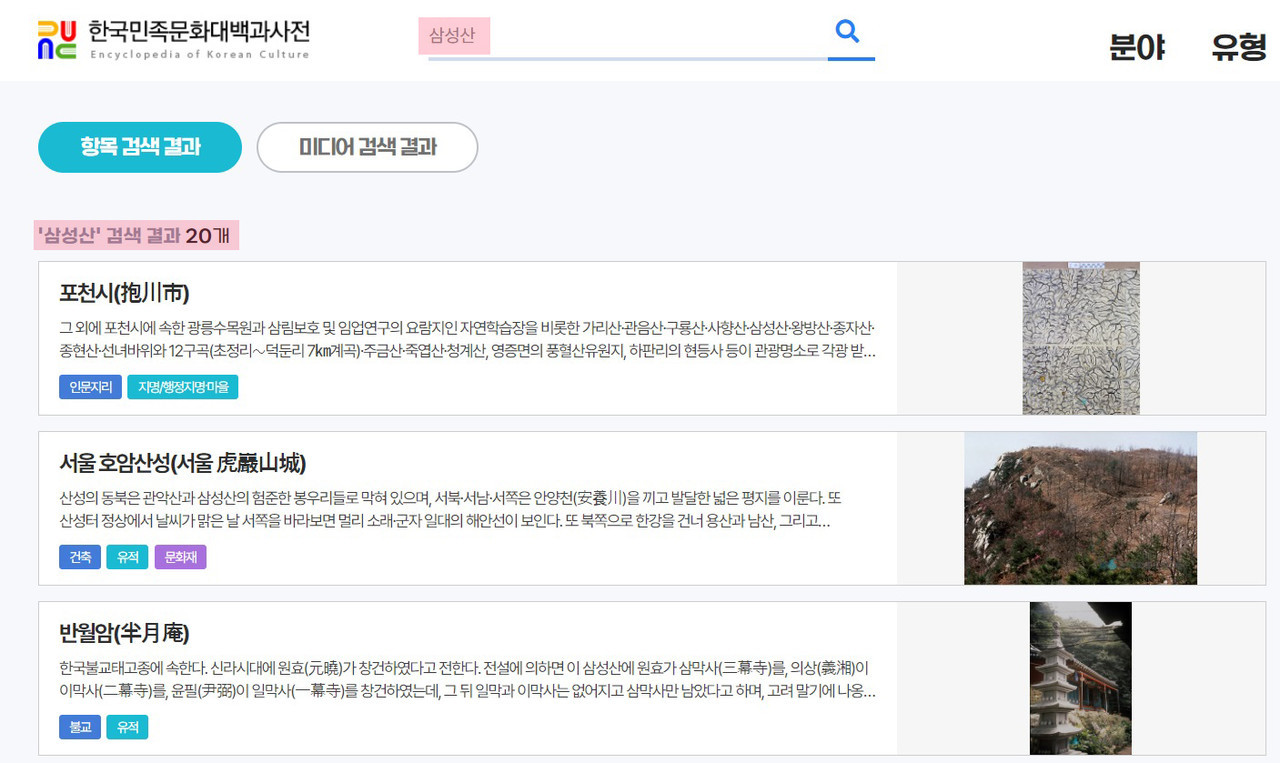Click the 유적 tag under 반월암
Screen dimensions: 1280x763
tap(127, 727)
